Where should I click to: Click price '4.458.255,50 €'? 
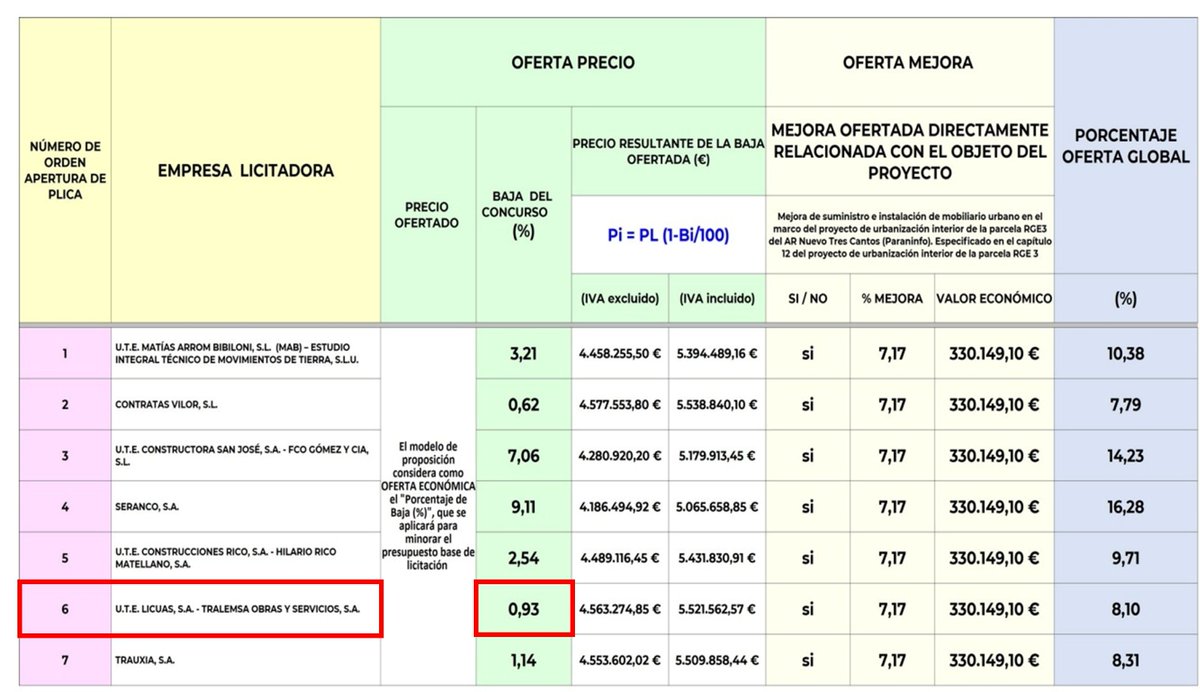point(620,353)
